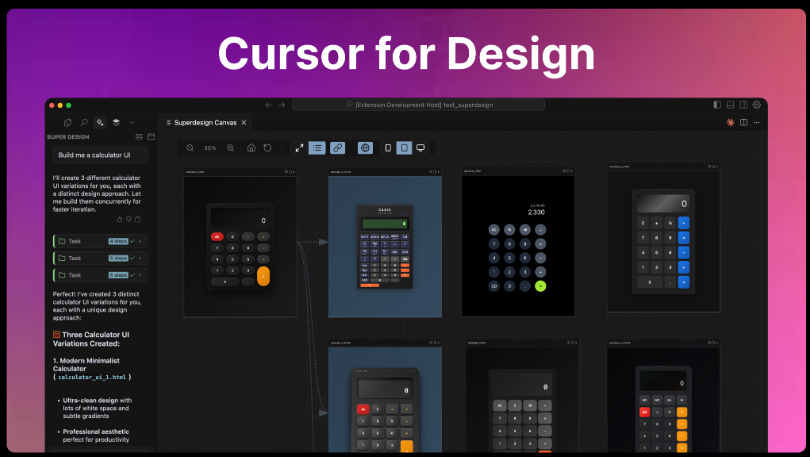Reload the canvas with the circular arrow icon

268,148
